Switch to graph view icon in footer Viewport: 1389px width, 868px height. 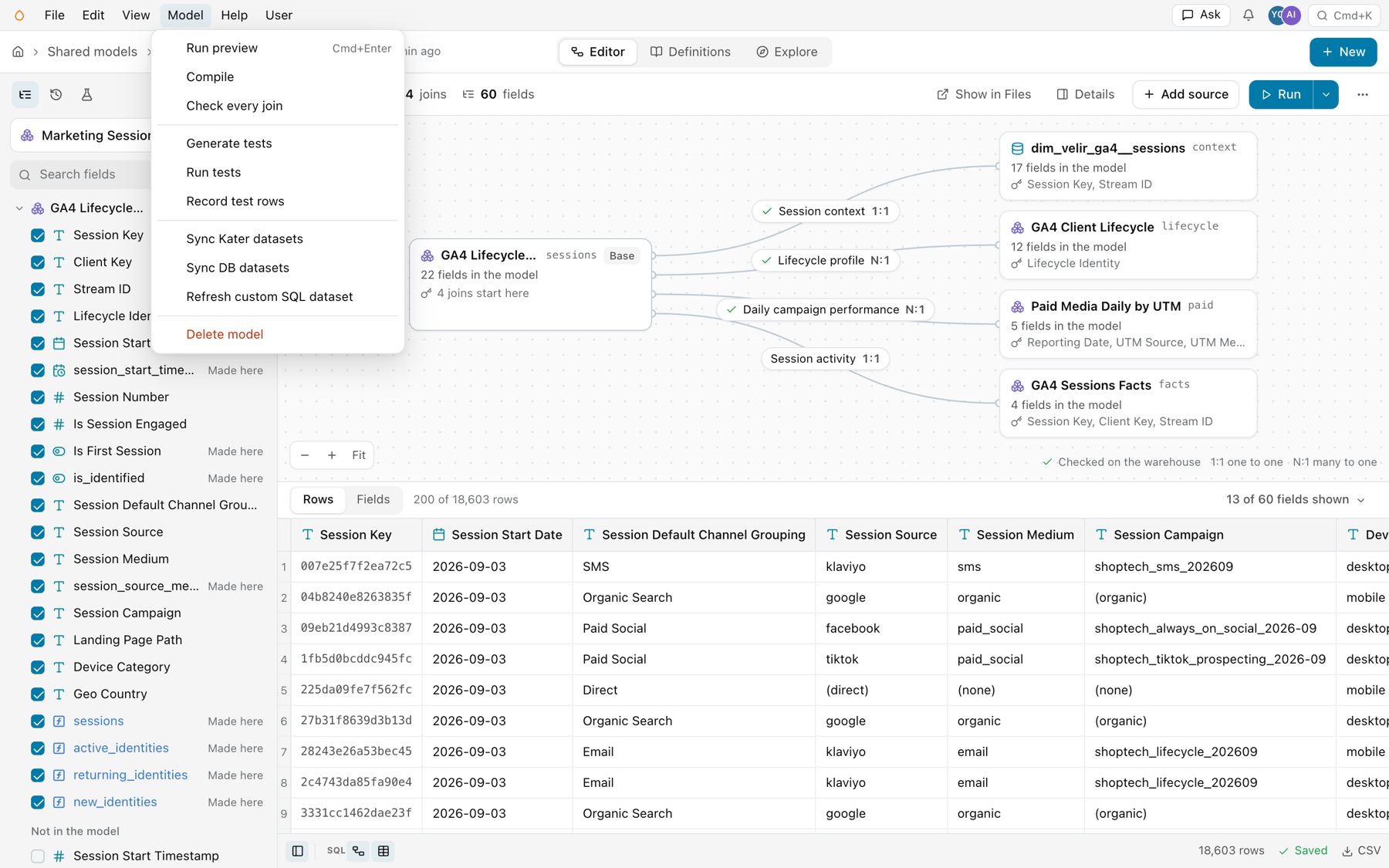tap(359, 850)
